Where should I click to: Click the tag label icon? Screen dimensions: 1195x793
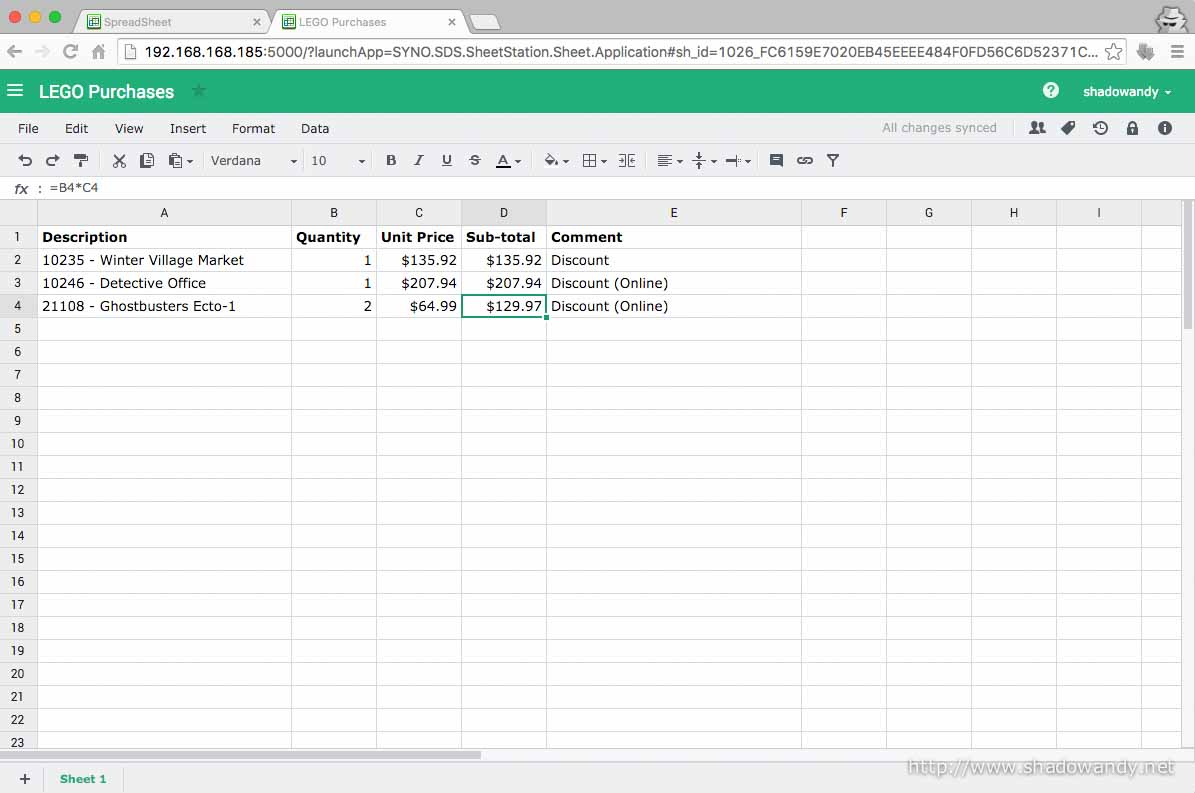(1068, 128)
